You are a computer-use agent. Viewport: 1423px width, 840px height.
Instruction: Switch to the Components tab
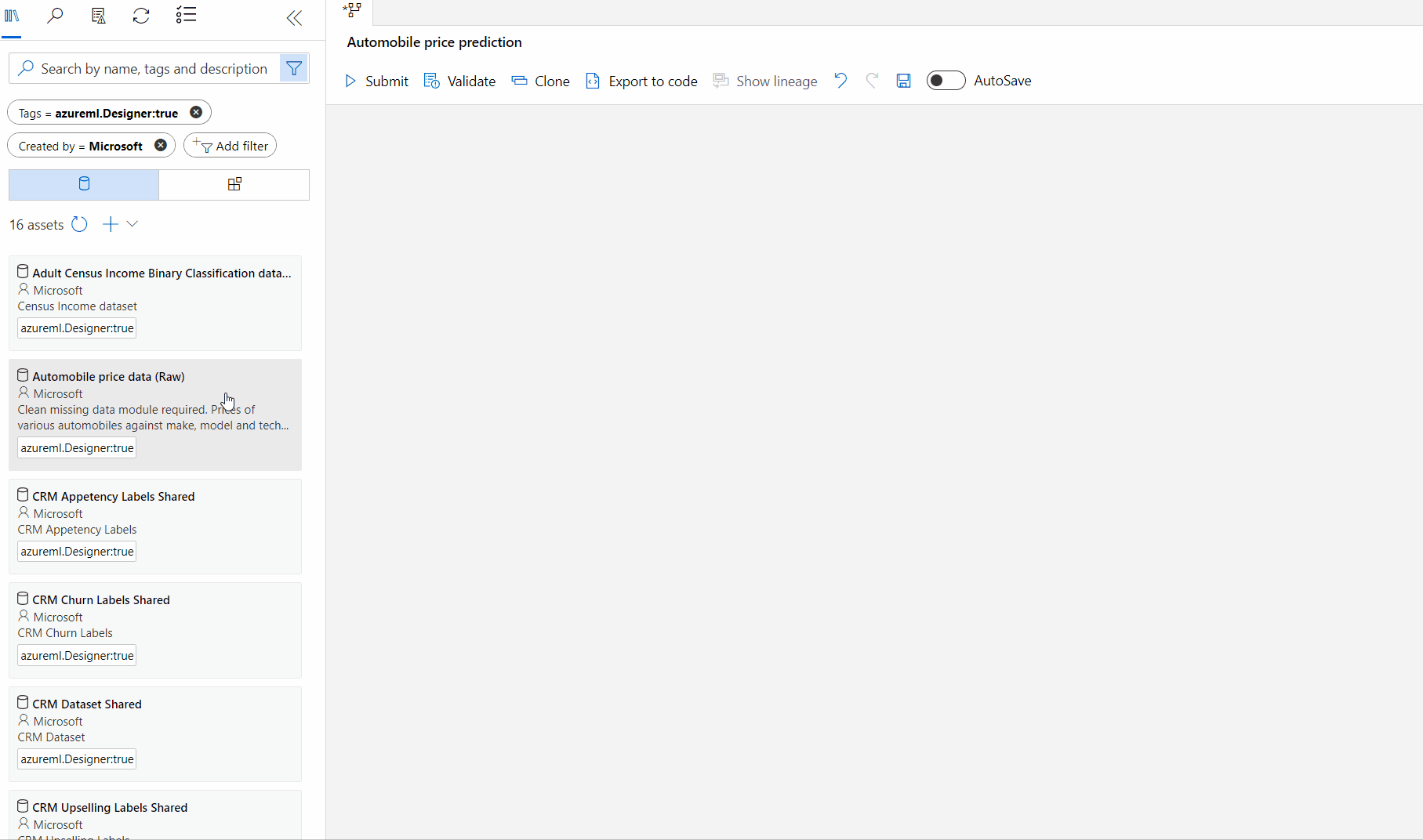click(234, 184)
